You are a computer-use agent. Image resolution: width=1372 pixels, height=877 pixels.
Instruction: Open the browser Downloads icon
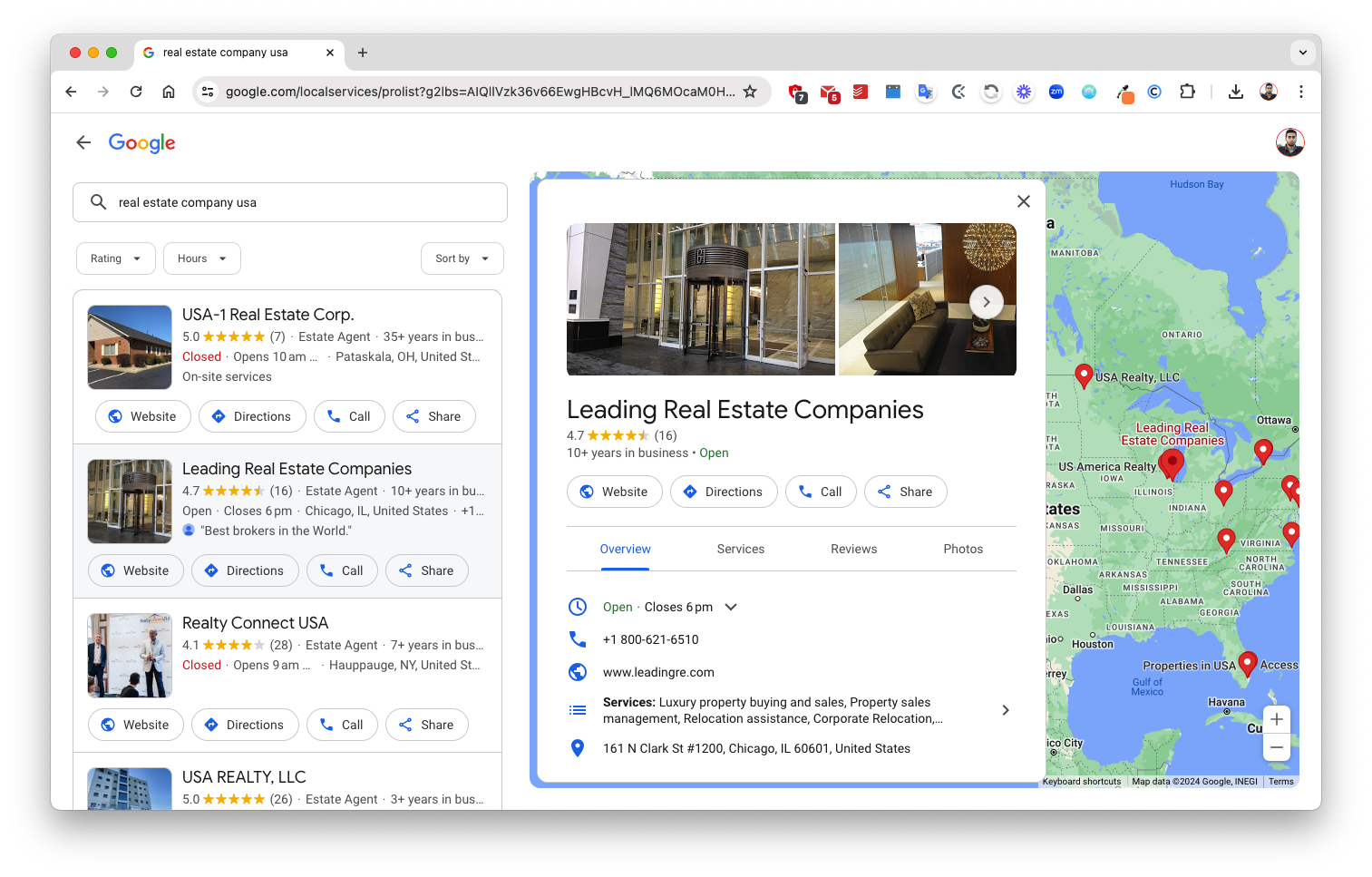[x=1235, y=92]
